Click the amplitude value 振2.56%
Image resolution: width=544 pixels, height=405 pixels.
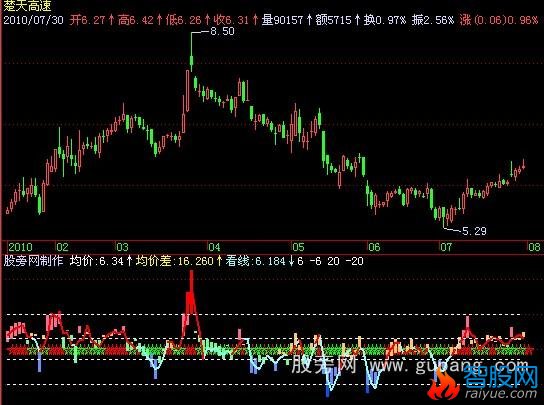click(x=433, y=20)
